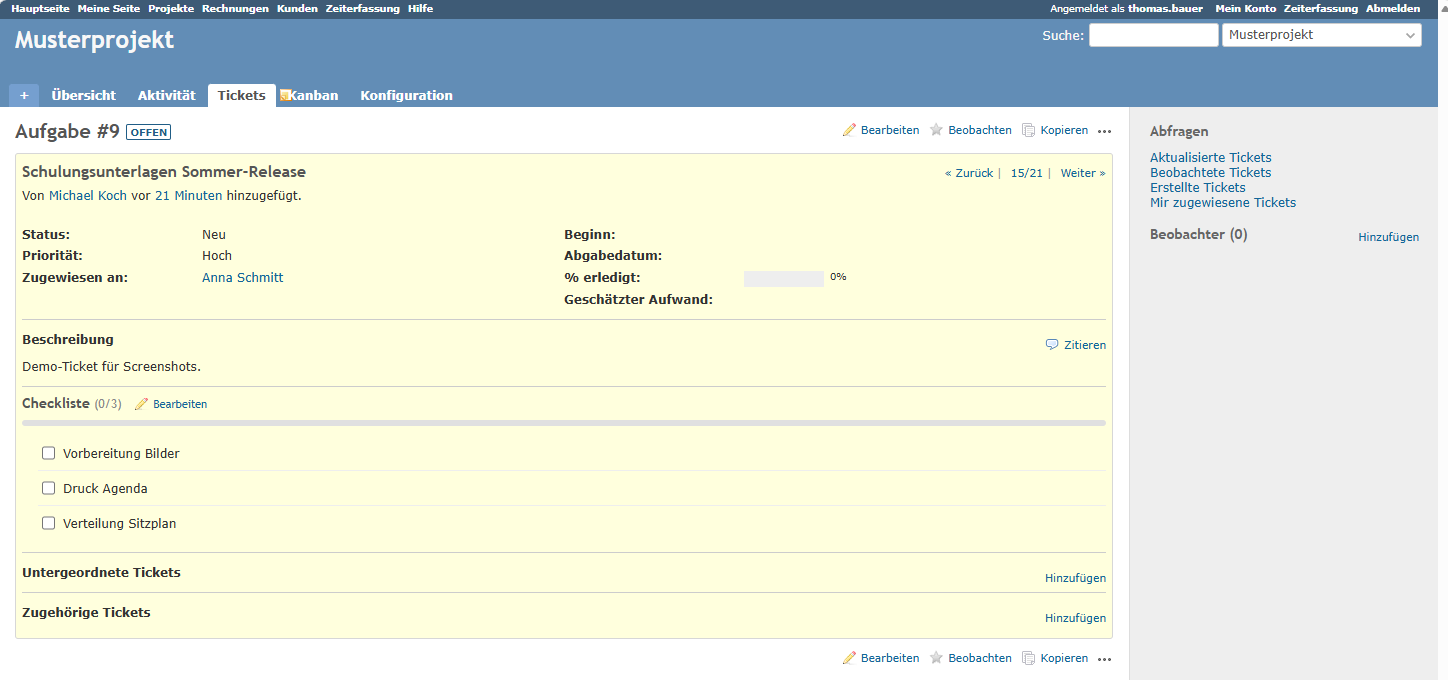The image size is (1448, 680).
Task: Check the Druck Agenda checklist item
Action: point(48,487)
